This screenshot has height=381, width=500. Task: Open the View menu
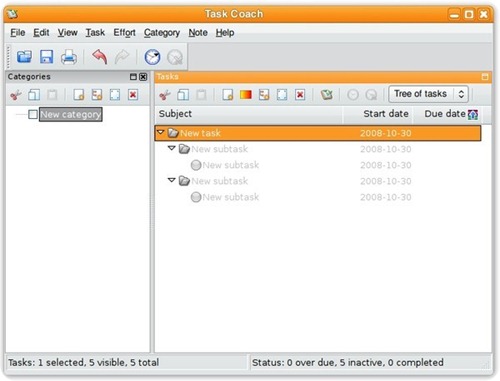point(67,33)
